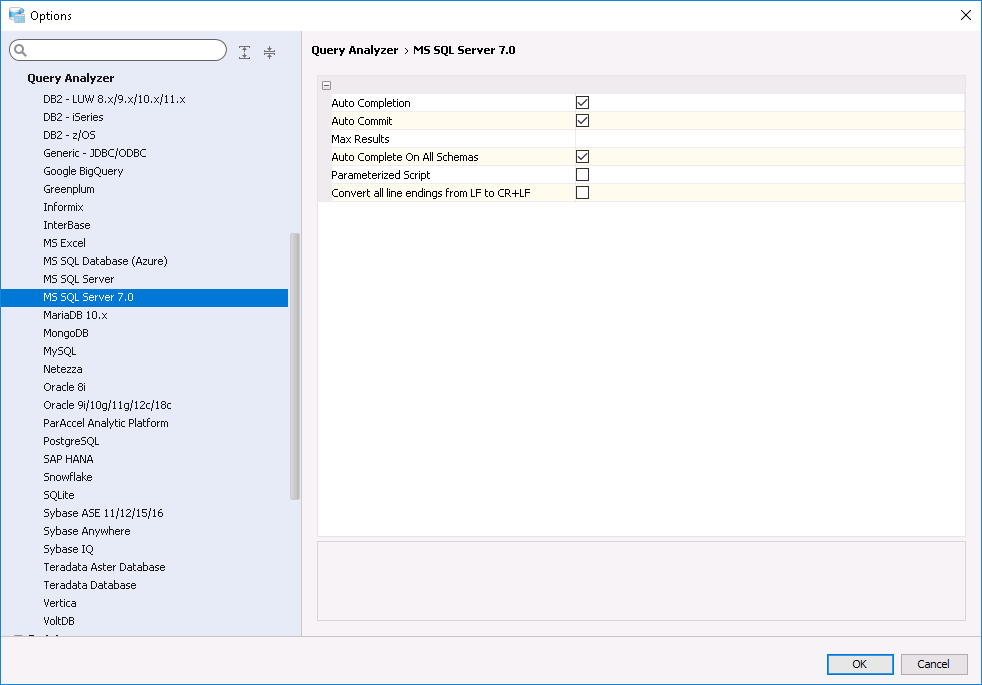
Task: Click the collapse all tree icon
Action: click(x=269, y=52)
